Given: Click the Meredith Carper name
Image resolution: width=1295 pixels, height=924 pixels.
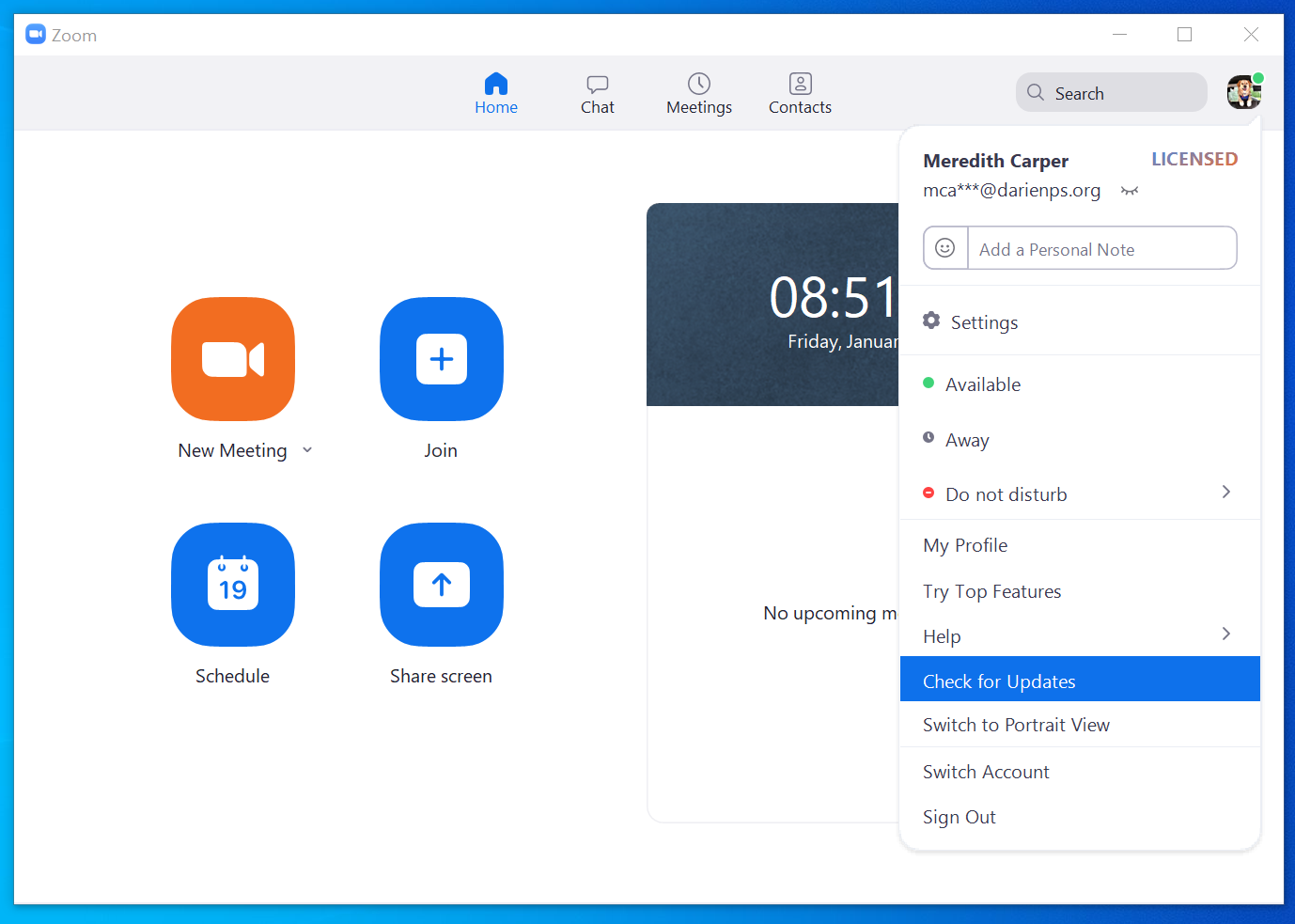Looking at the screenshot, I should pos(995,161).
